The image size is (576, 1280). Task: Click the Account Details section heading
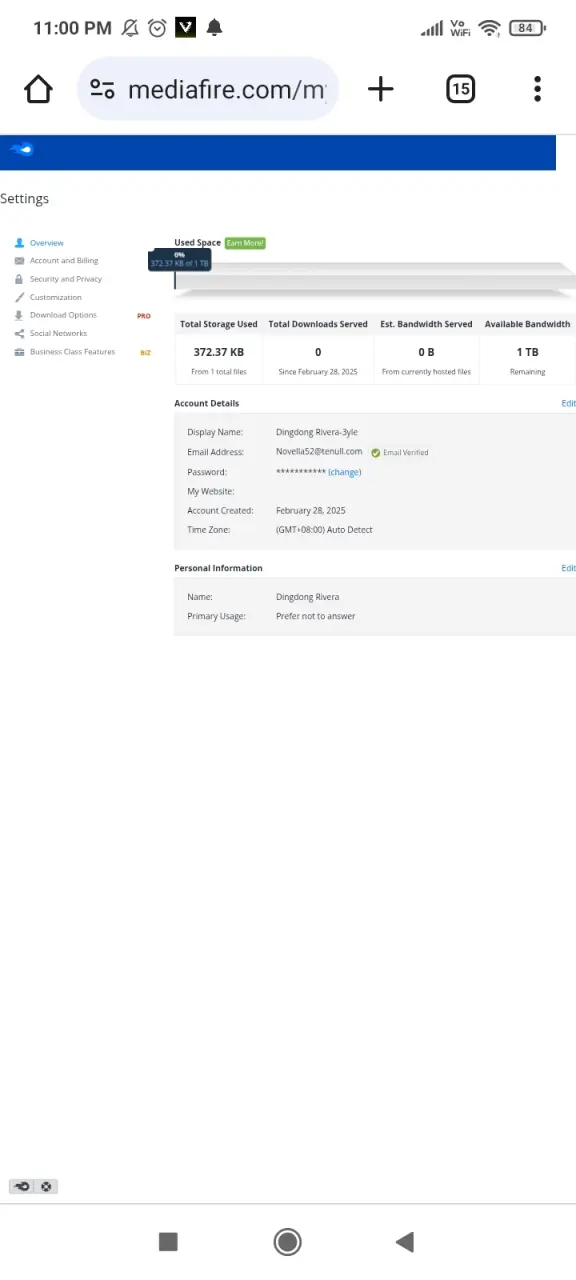[x=207, y=404]
